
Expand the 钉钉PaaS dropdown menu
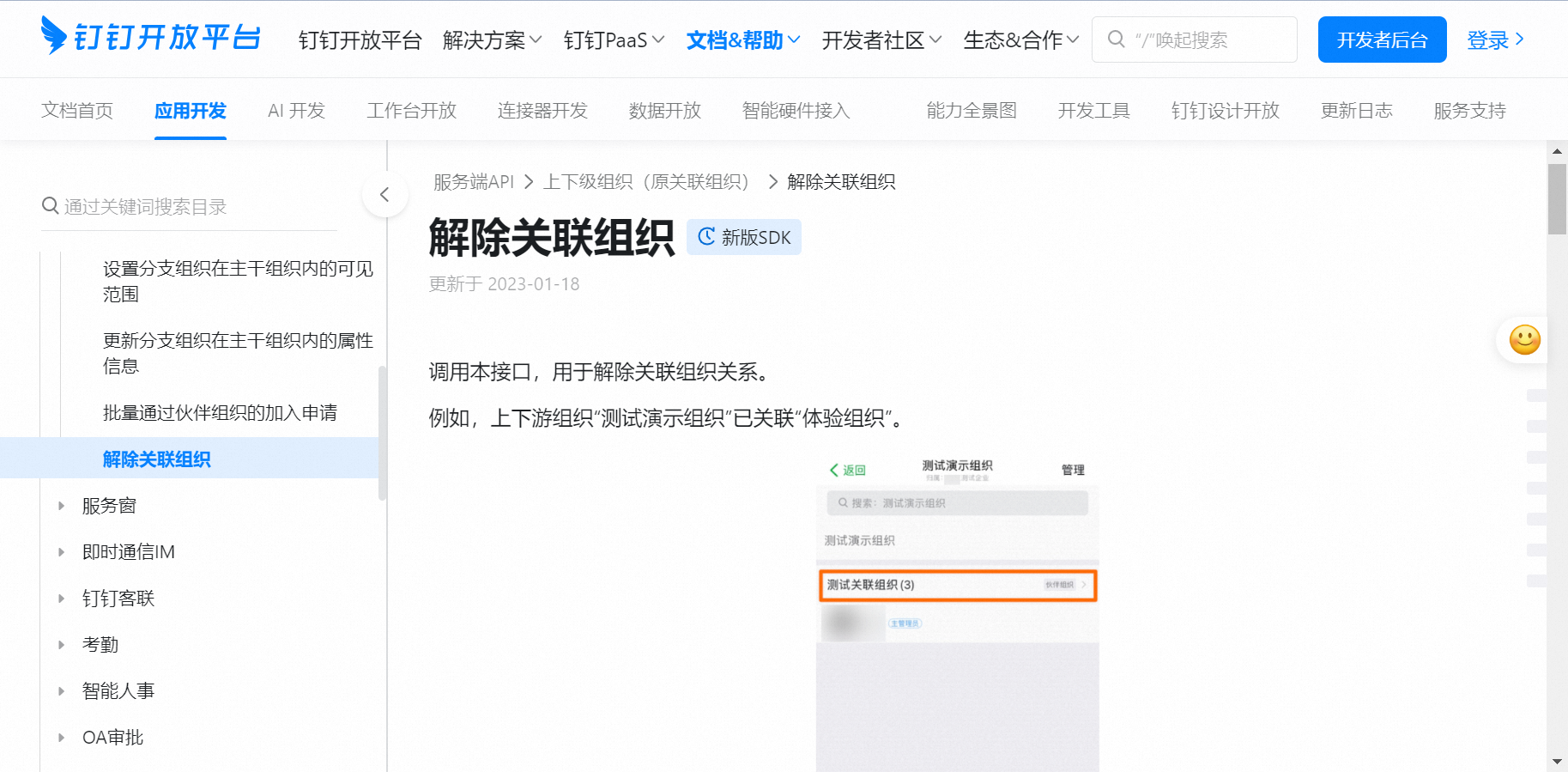click(614, 40)
